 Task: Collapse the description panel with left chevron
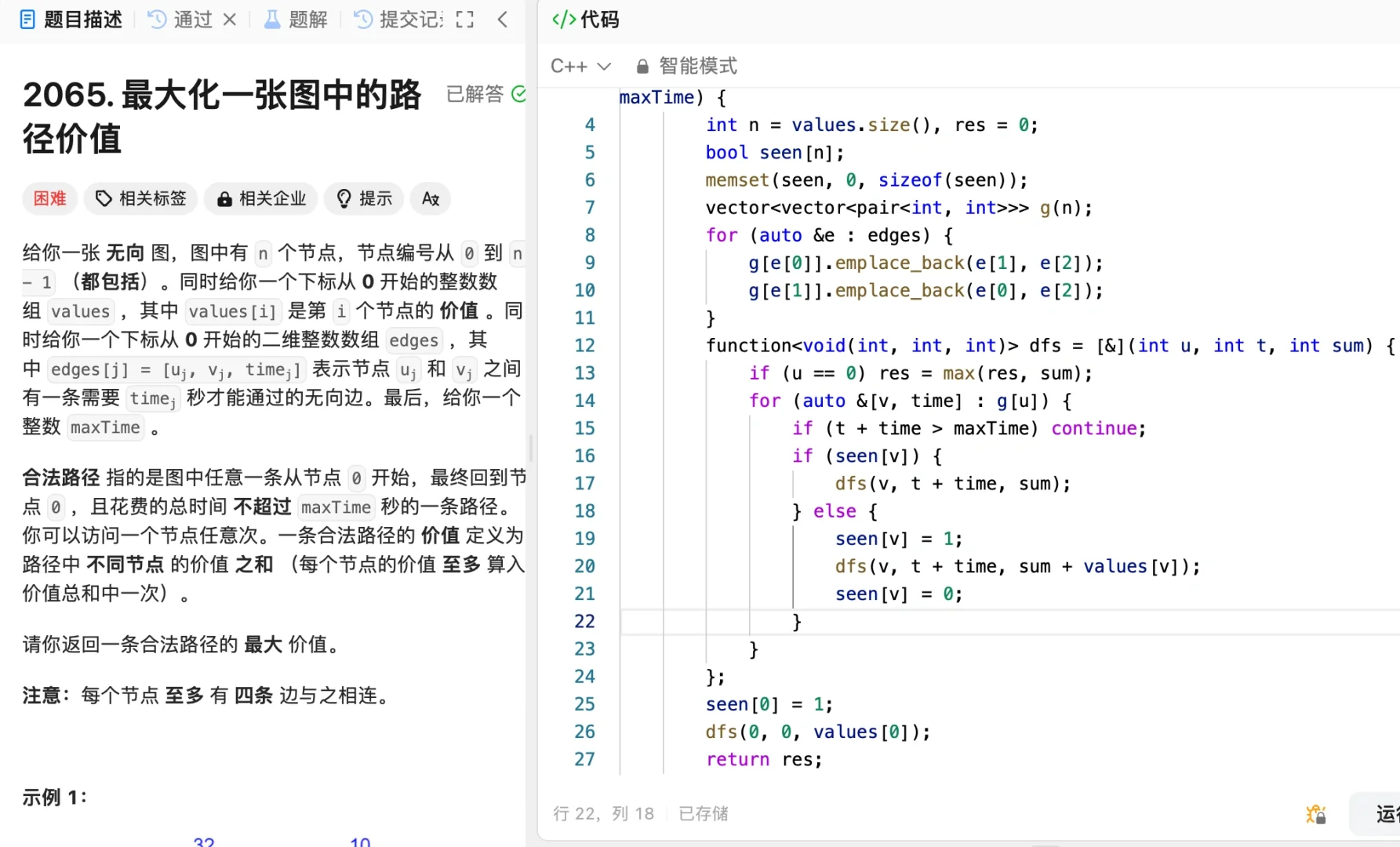[x=503, y=20]
